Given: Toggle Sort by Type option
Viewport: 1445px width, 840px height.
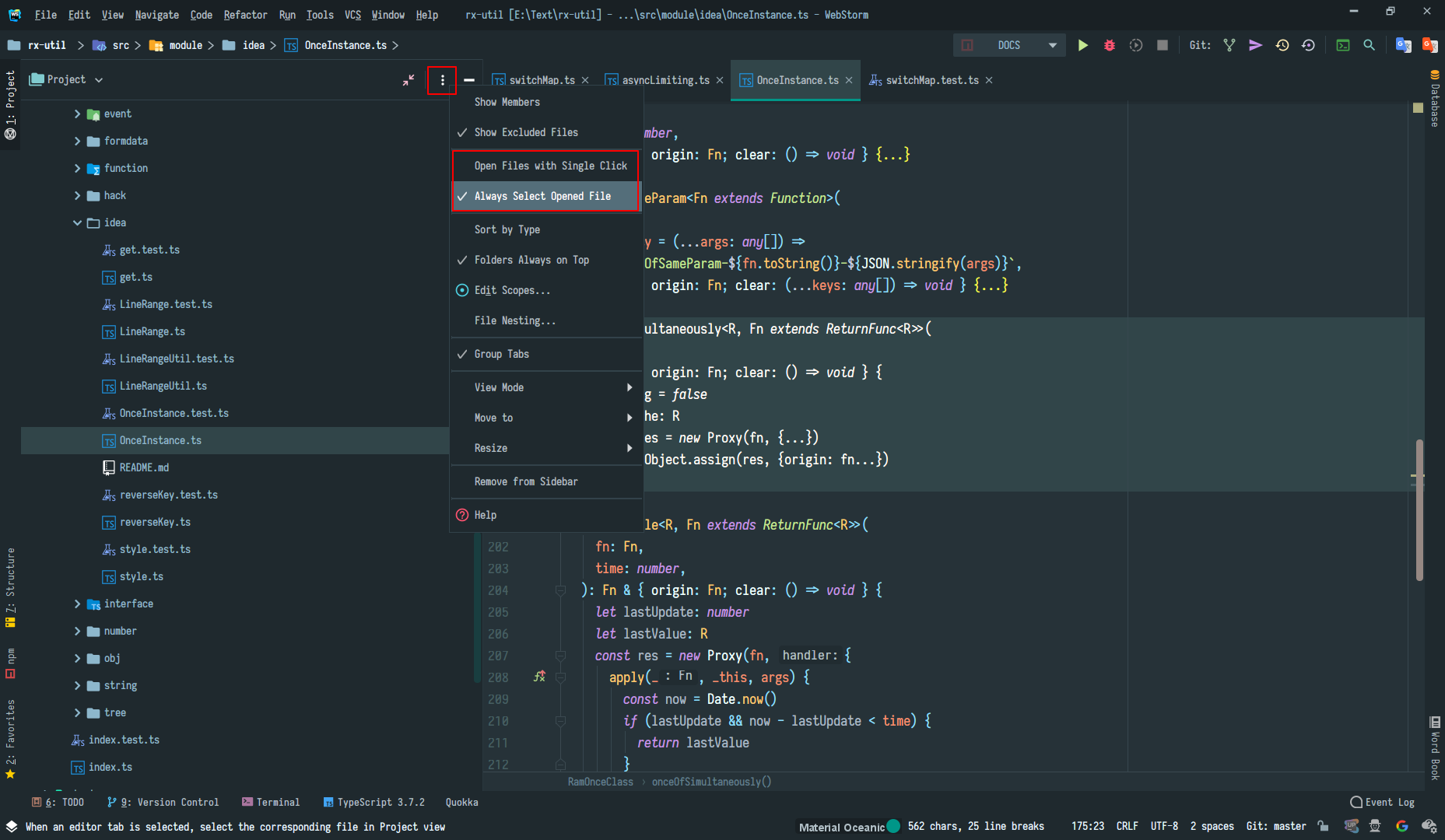Looking at the screenshot, I should (x=546, y=229).
